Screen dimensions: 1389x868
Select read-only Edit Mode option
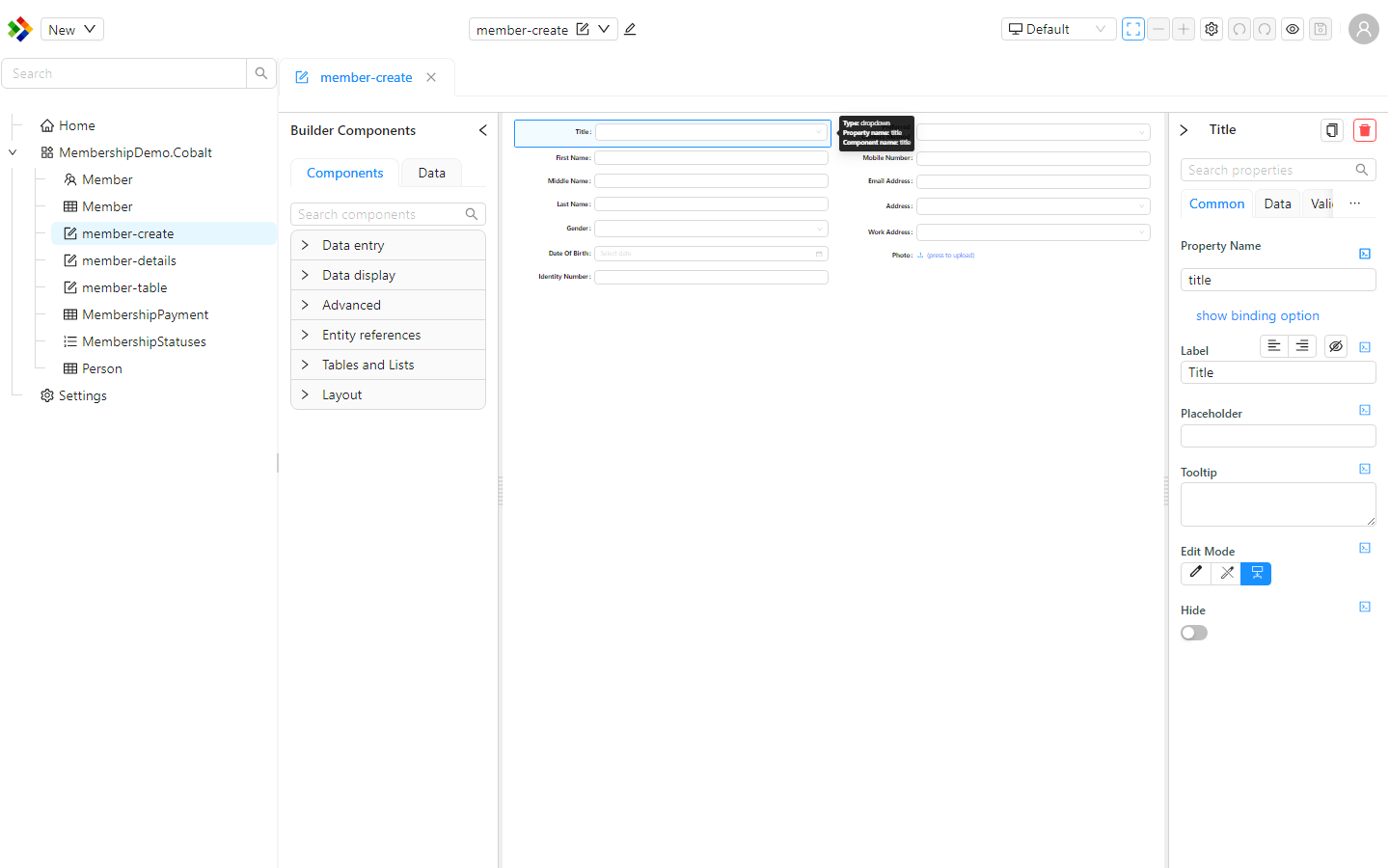coord(1226,573)
